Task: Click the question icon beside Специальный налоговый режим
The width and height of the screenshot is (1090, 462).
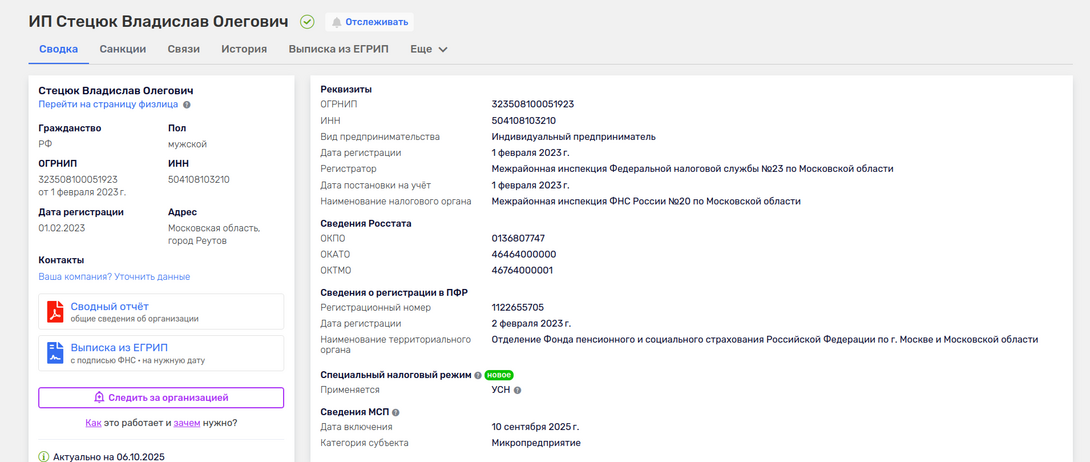Action: point(478,375)
